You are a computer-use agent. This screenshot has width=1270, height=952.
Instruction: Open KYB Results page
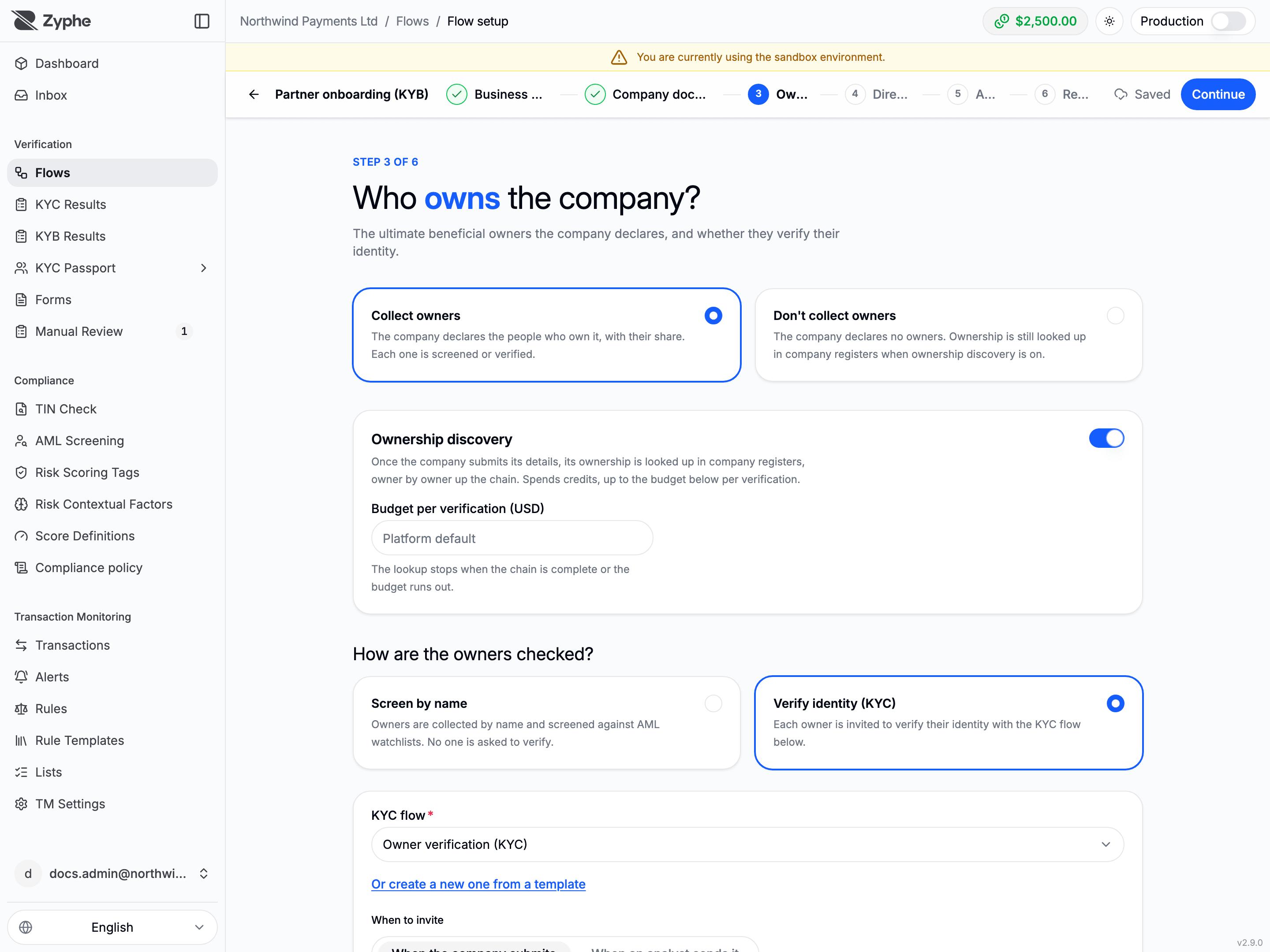pyautogui.click(x=112, y=236)
